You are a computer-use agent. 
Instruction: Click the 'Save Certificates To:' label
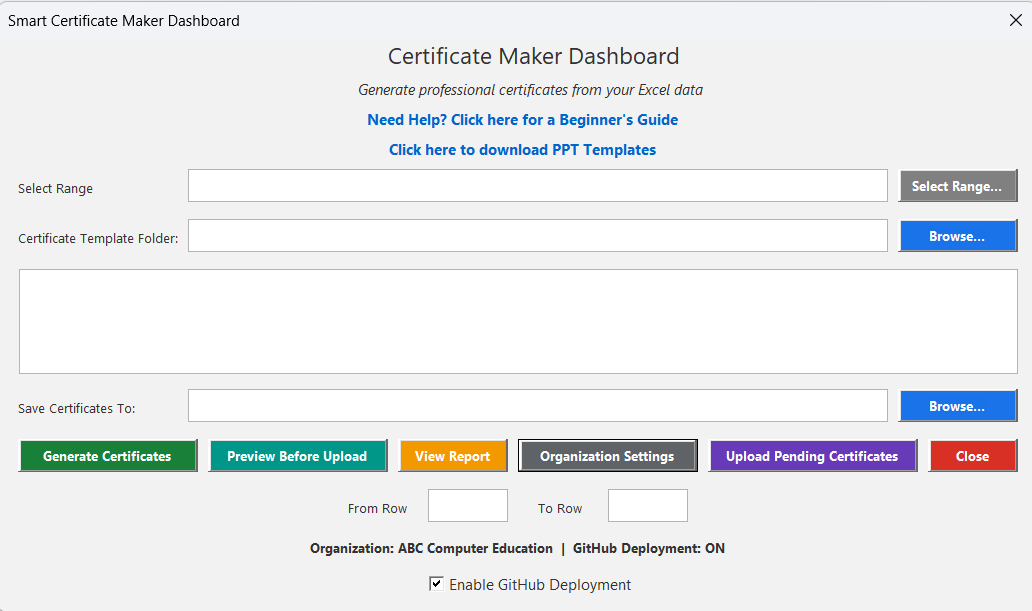76,409
